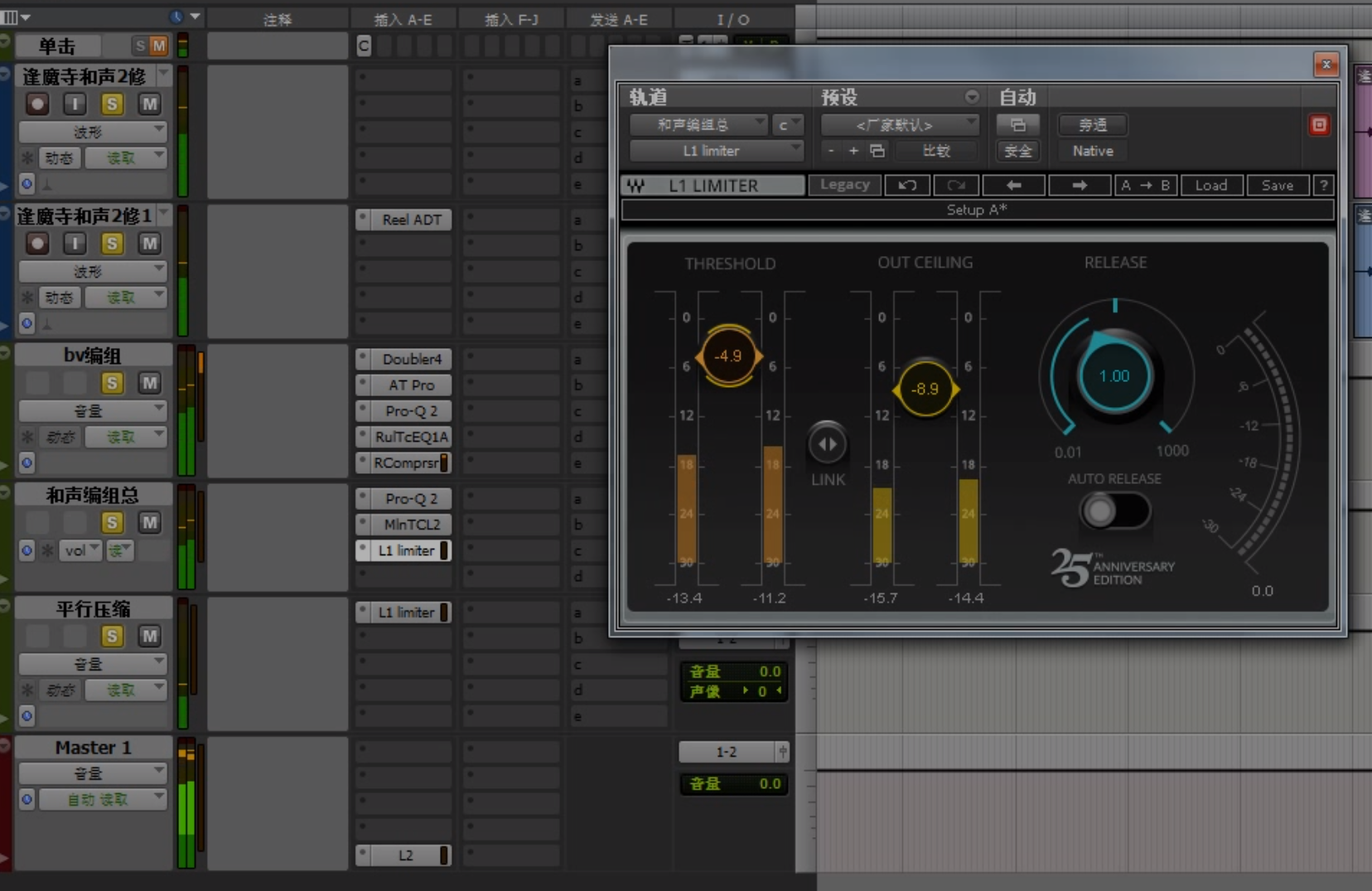Viewport: 1372px width, 891px height.
Task: Click the RELEASE knob set to 1.00
Action: click(1114, 375)
